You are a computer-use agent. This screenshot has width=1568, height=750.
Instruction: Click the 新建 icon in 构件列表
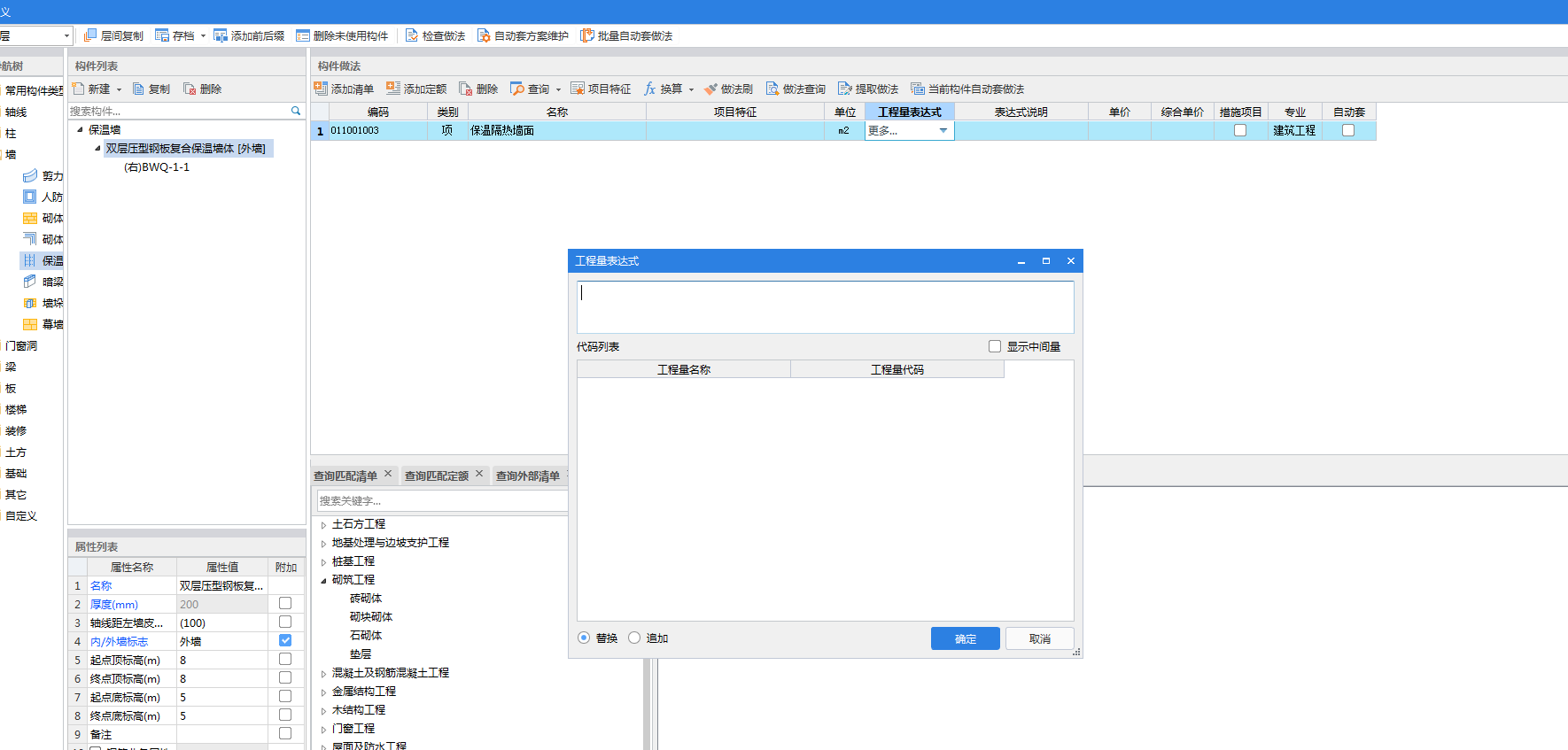tap(78, 89)
